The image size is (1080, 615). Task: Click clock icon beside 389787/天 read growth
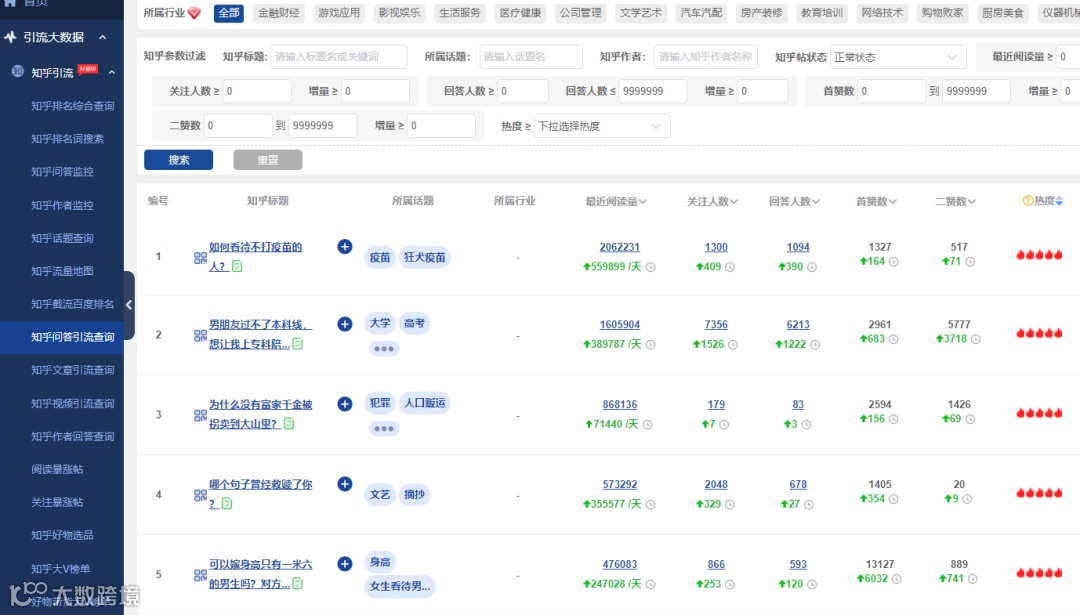point(650,344)
